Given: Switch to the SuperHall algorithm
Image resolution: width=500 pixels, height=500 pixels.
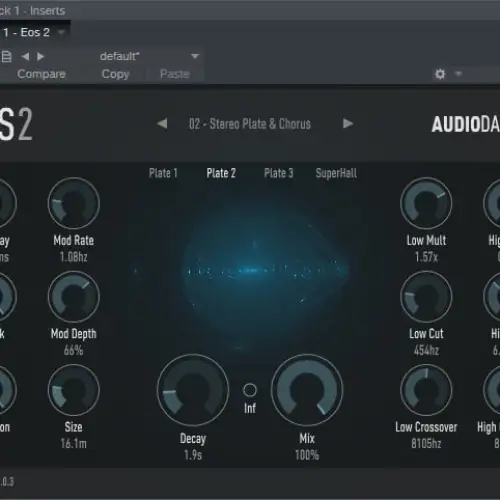Looking at the screenshot, I should tap(336, 173).
